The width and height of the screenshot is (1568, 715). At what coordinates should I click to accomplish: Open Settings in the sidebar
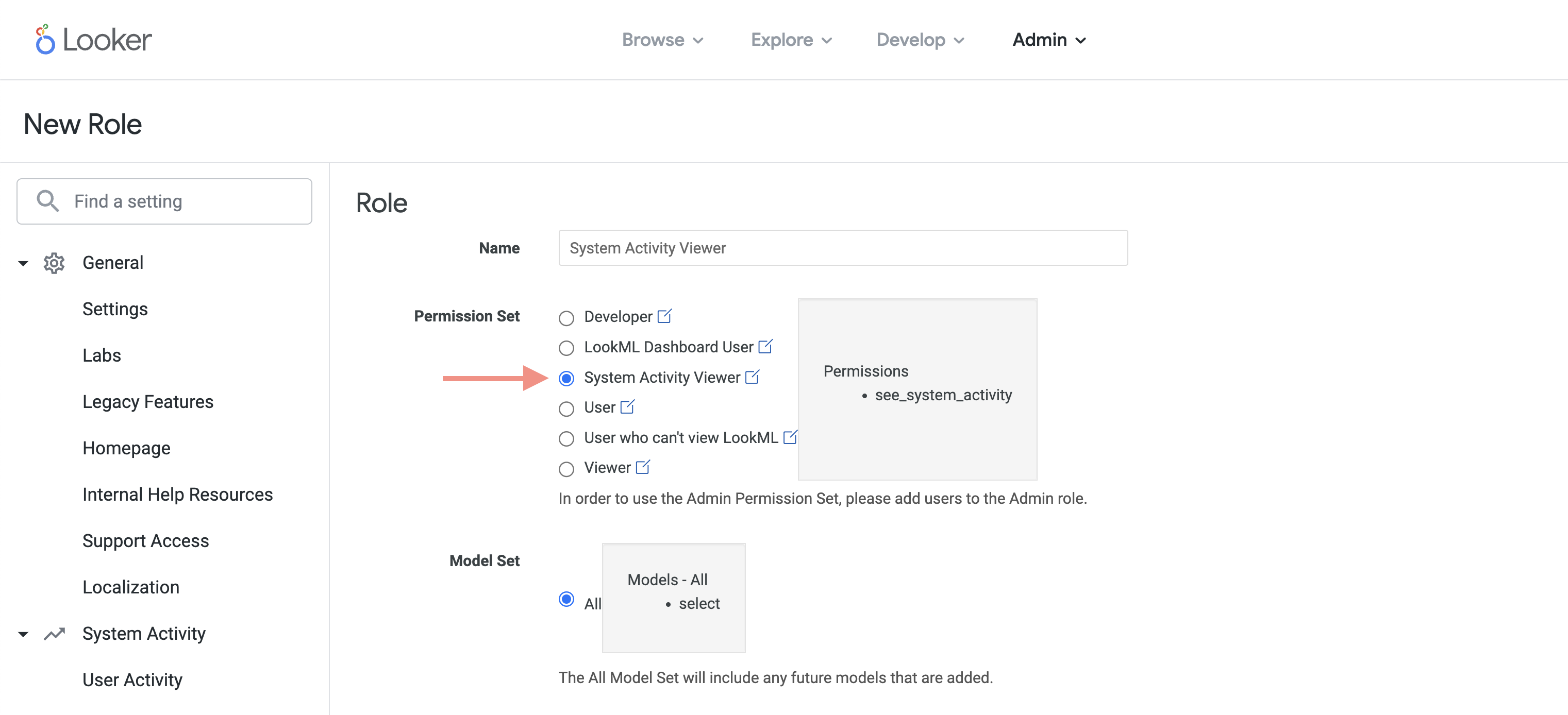(115, 309)
